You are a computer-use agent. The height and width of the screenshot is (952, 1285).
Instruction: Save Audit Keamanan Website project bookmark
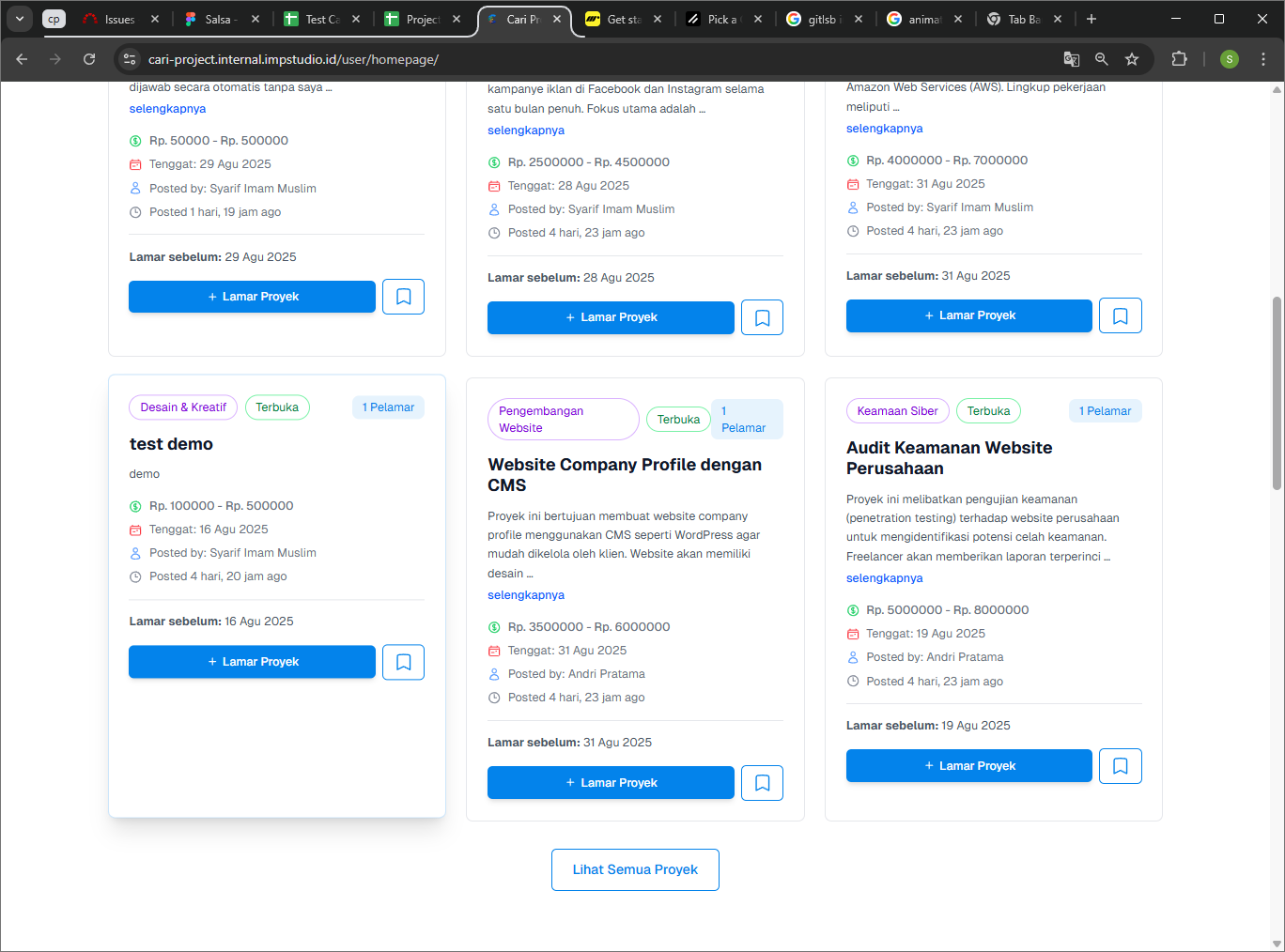[1120, 766]
